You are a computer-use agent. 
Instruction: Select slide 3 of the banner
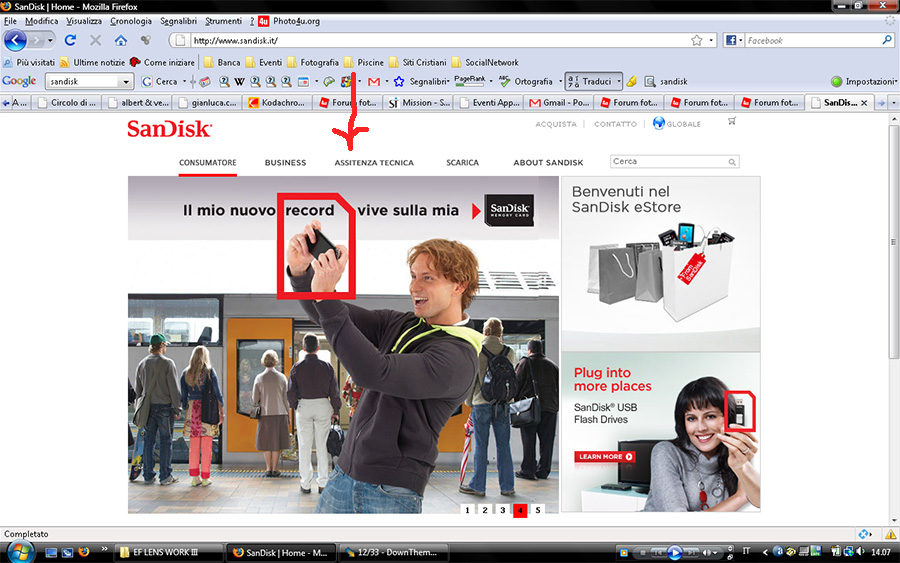point(503,510)
